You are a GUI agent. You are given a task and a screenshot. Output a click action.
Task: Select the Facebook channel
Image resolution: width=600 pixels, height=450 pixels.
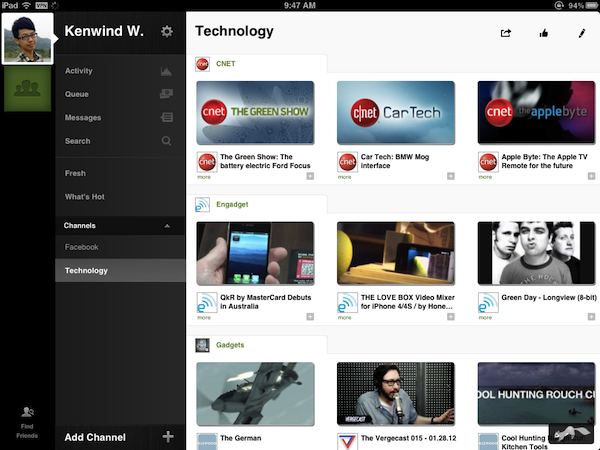(x=120, y=247)
